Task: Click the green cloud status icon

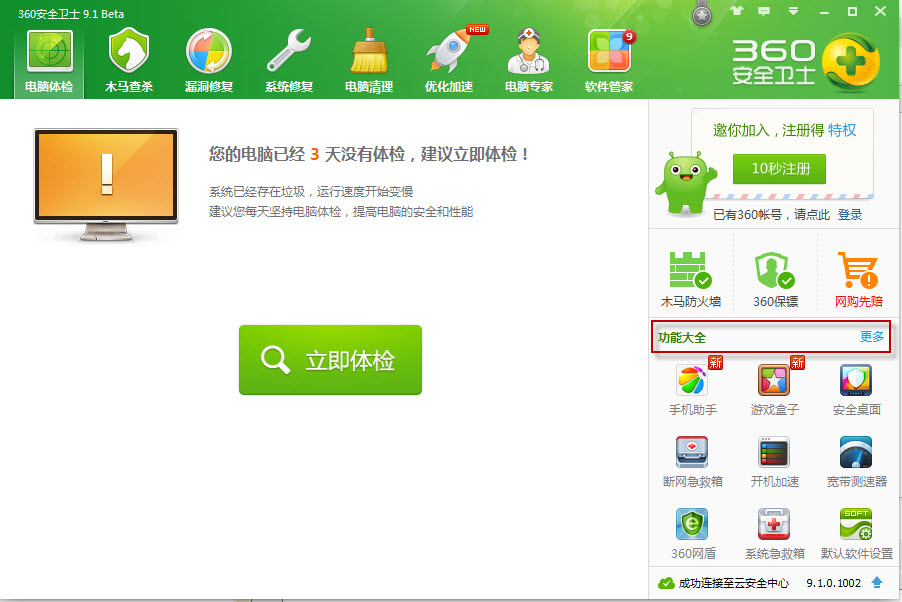Action: (666, 583)
